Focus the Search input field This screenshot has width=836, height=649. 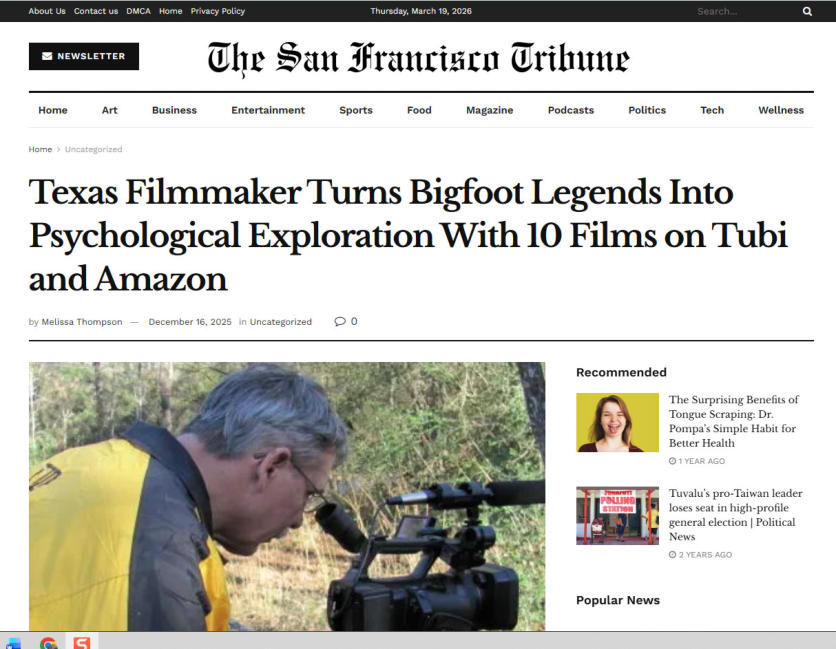[746, 11]
